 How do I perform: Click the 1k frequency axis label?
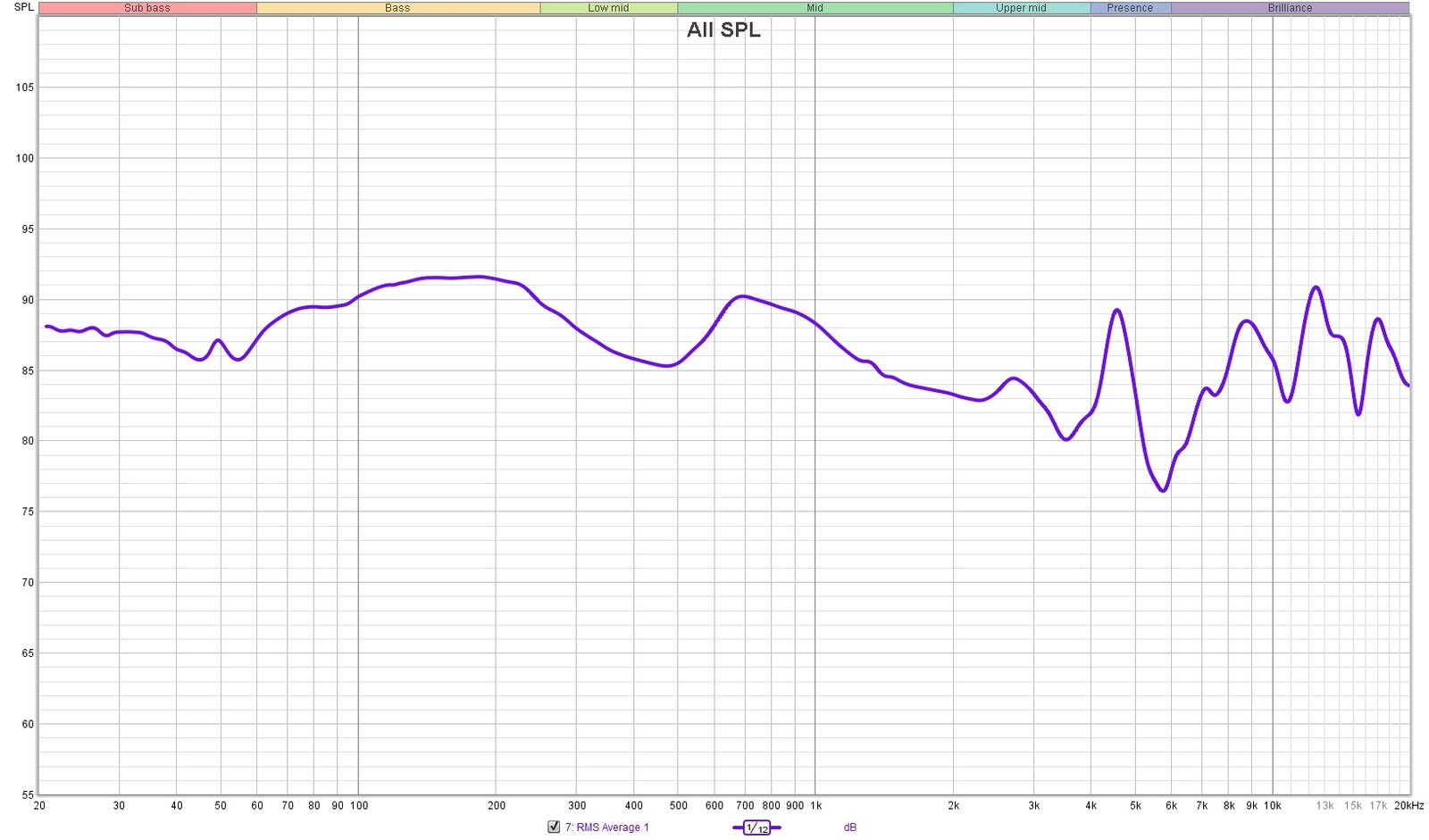[x=815, y=806]
